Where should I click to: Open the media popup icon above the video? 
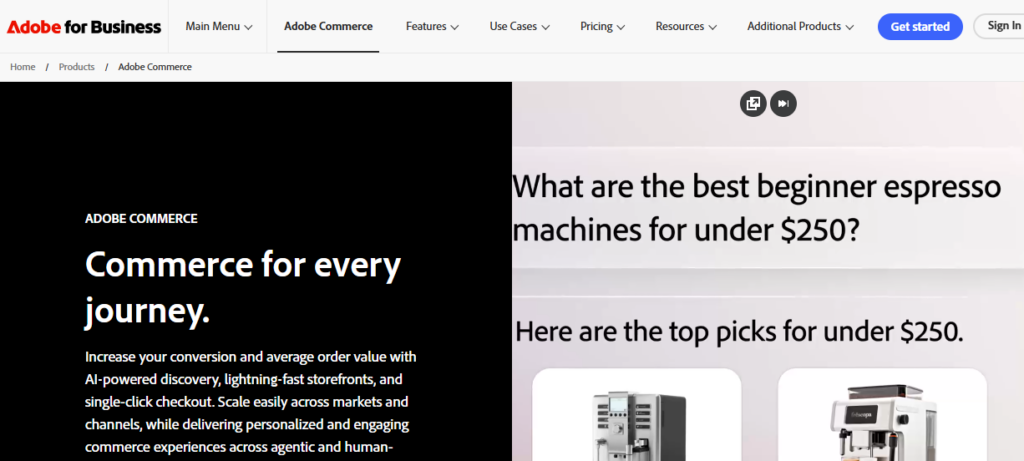click(x=753, y=103)
